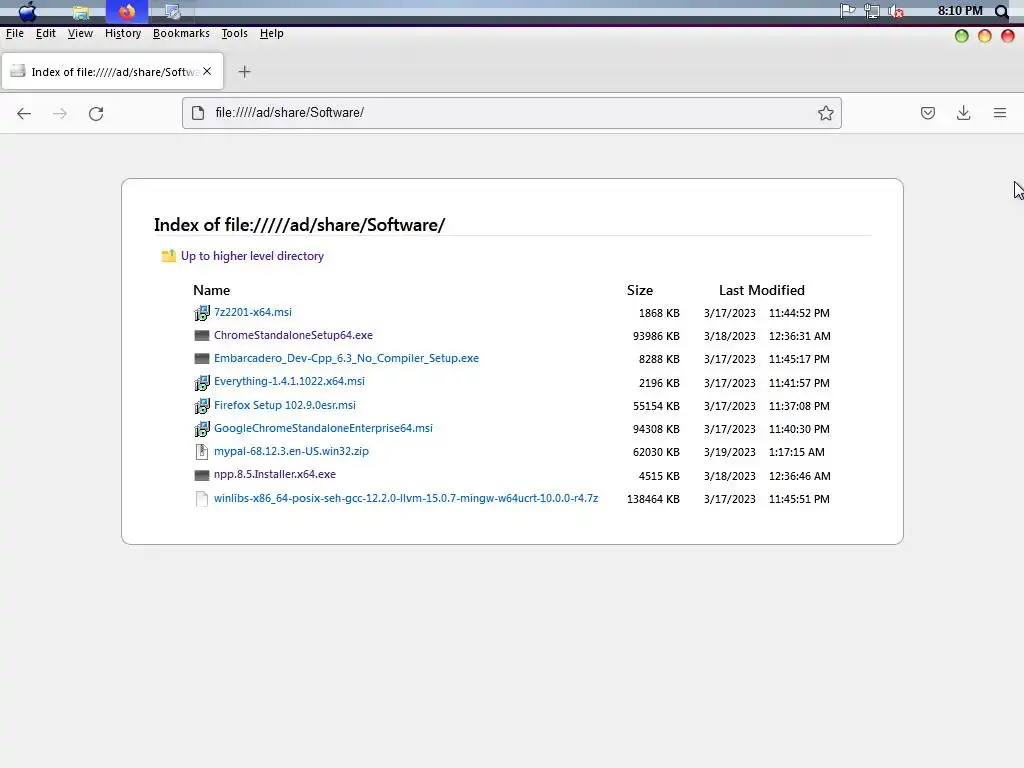The width and height of the screenshot is (1024, 768).
Task: Click the page info icon in address bar
Action: pyautogui.click(x=198, y=113)
